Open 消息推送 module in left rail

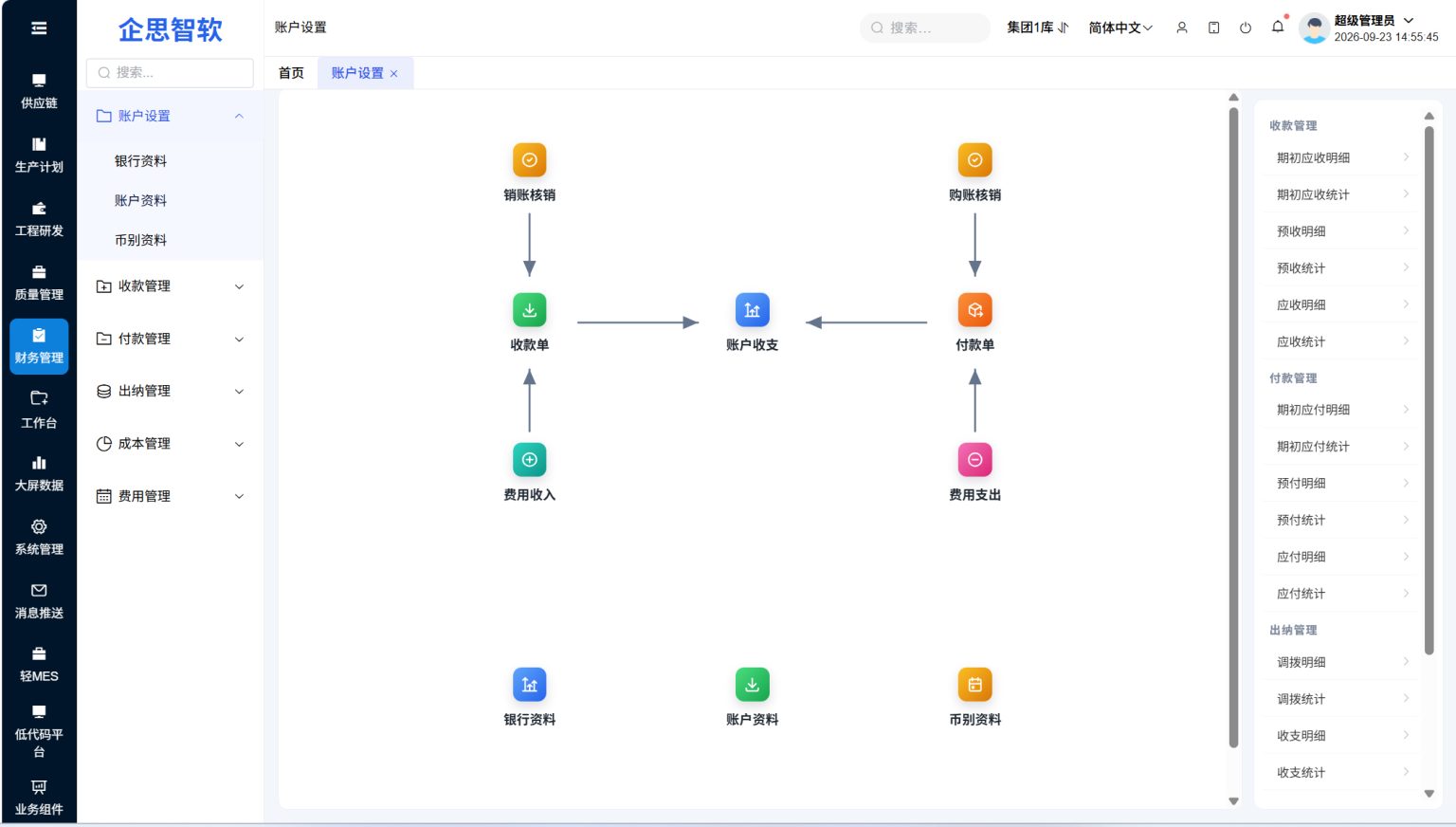click(x=39, y=601)
